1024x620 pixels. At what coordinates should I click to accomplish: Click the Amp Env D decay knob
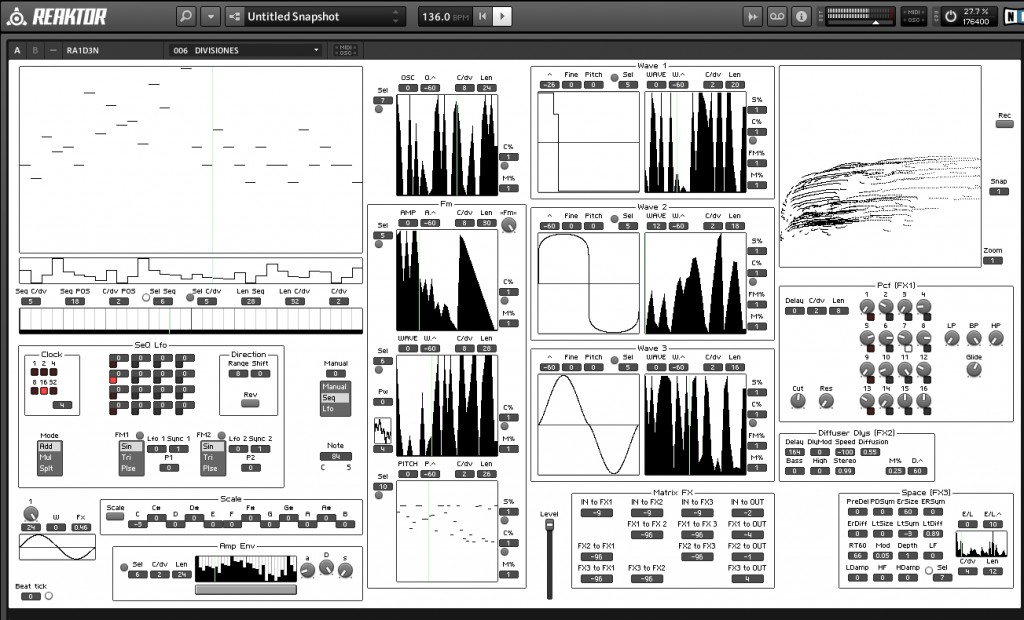pyautogui.click(x=327, y=567)
